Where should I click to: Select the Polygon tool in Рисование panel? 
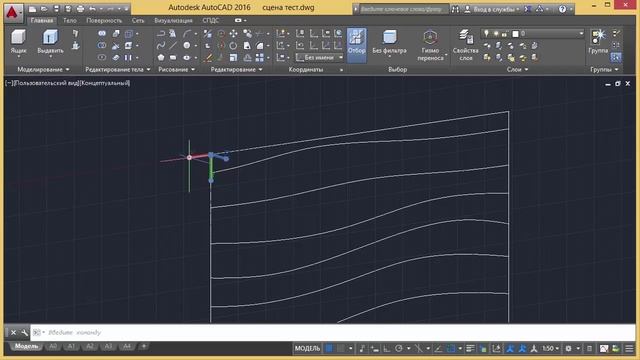point(161,58)
